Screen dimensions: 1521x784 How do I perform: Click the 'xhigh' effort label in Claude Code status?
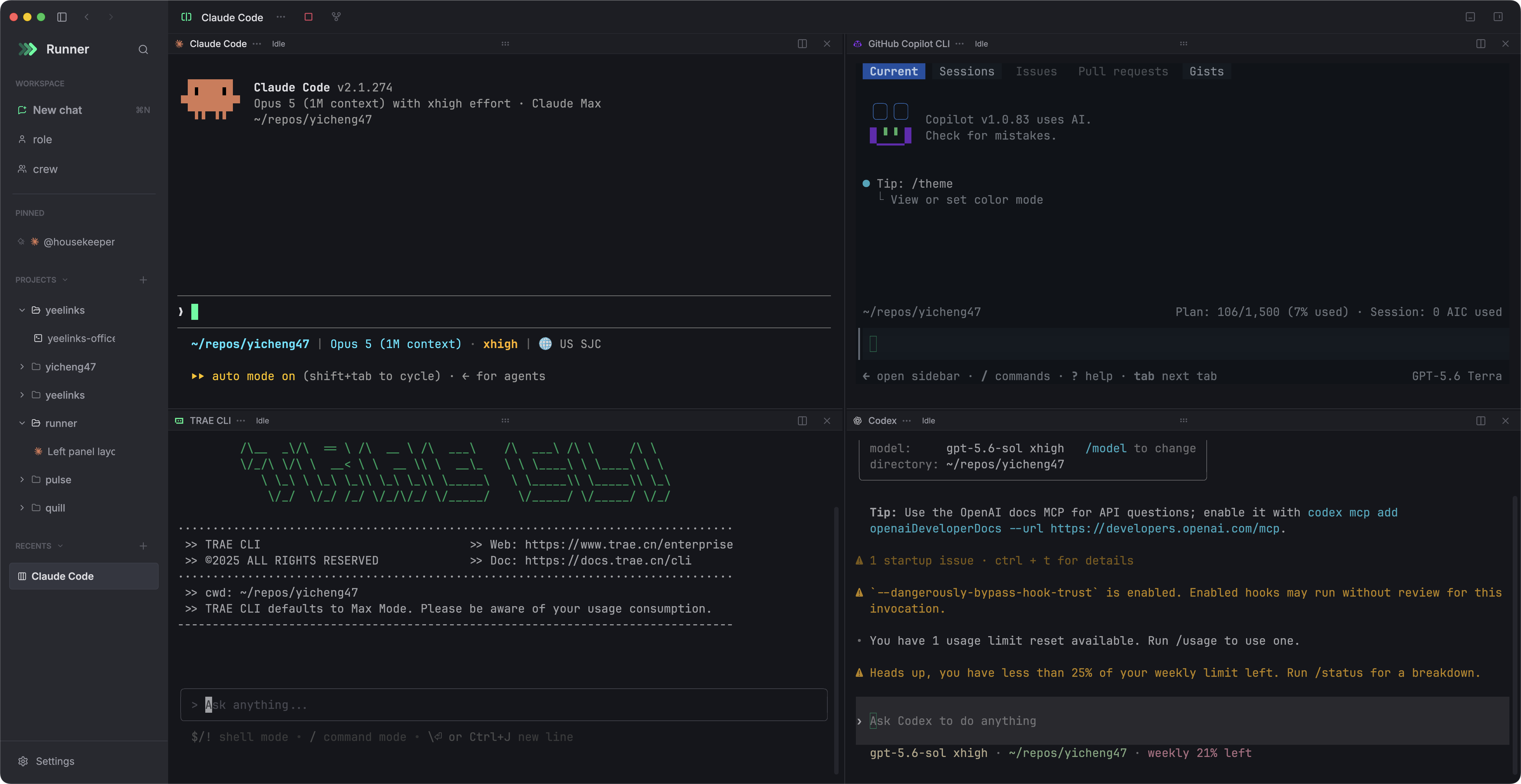(x=500, y=344)
